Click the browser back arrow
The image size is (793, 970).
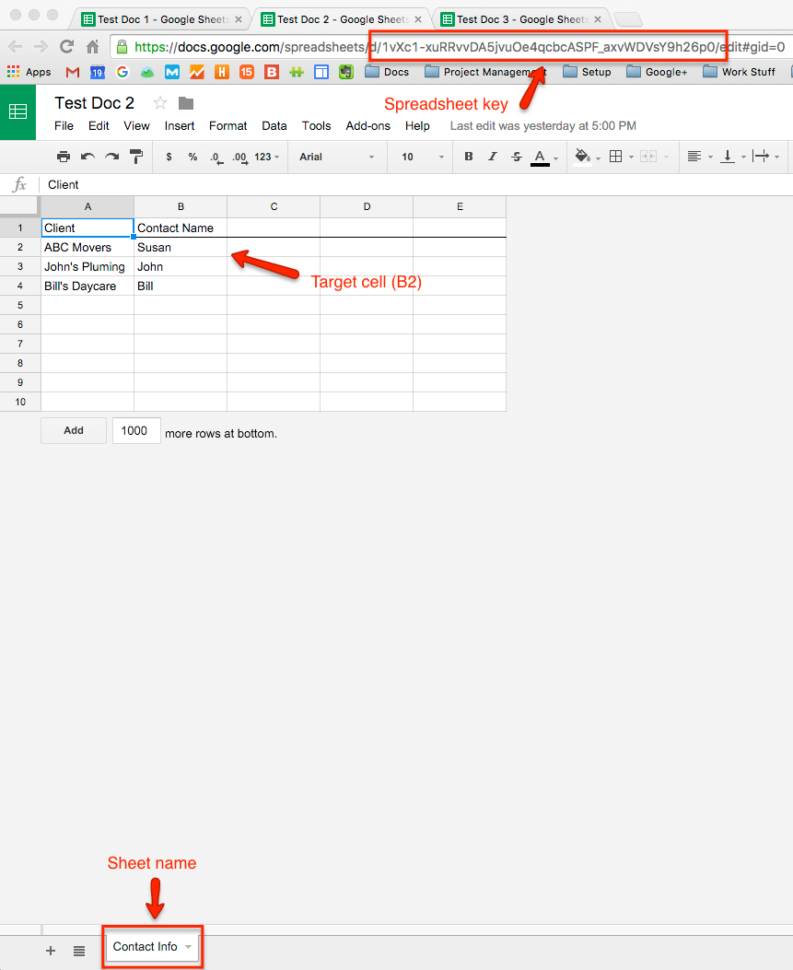[x=15, y=46]
